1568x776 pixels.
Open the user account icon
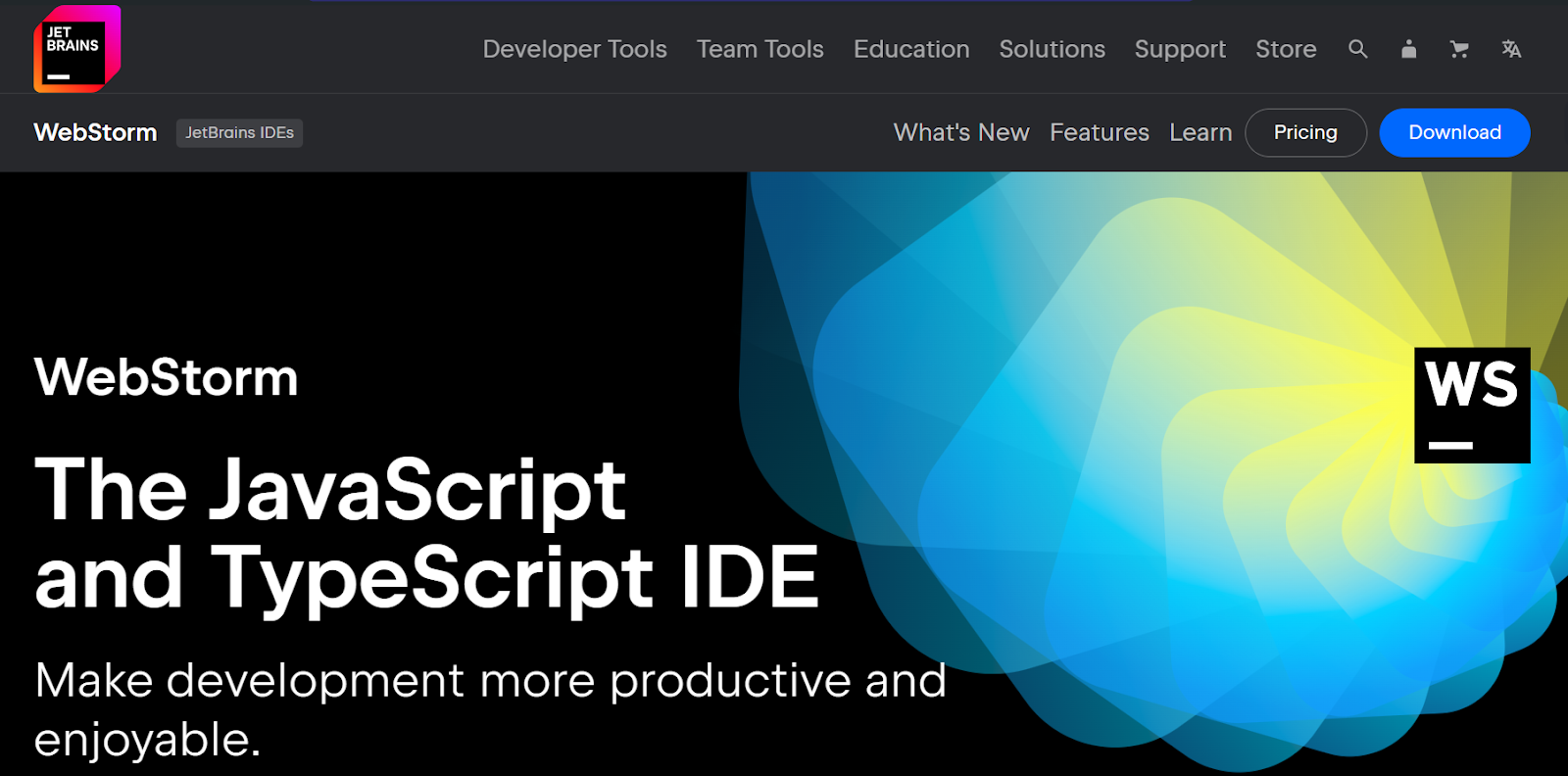coord(1408,49)
